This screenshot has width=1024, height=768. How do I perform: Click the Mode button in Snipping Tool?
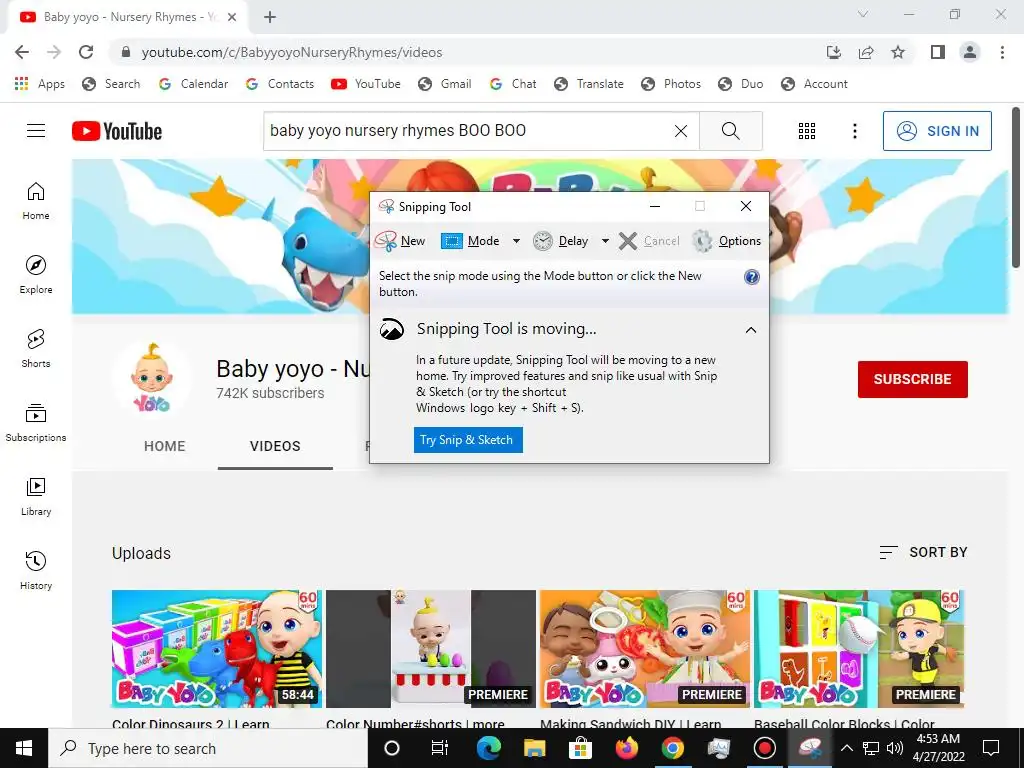tap(471, 241)
